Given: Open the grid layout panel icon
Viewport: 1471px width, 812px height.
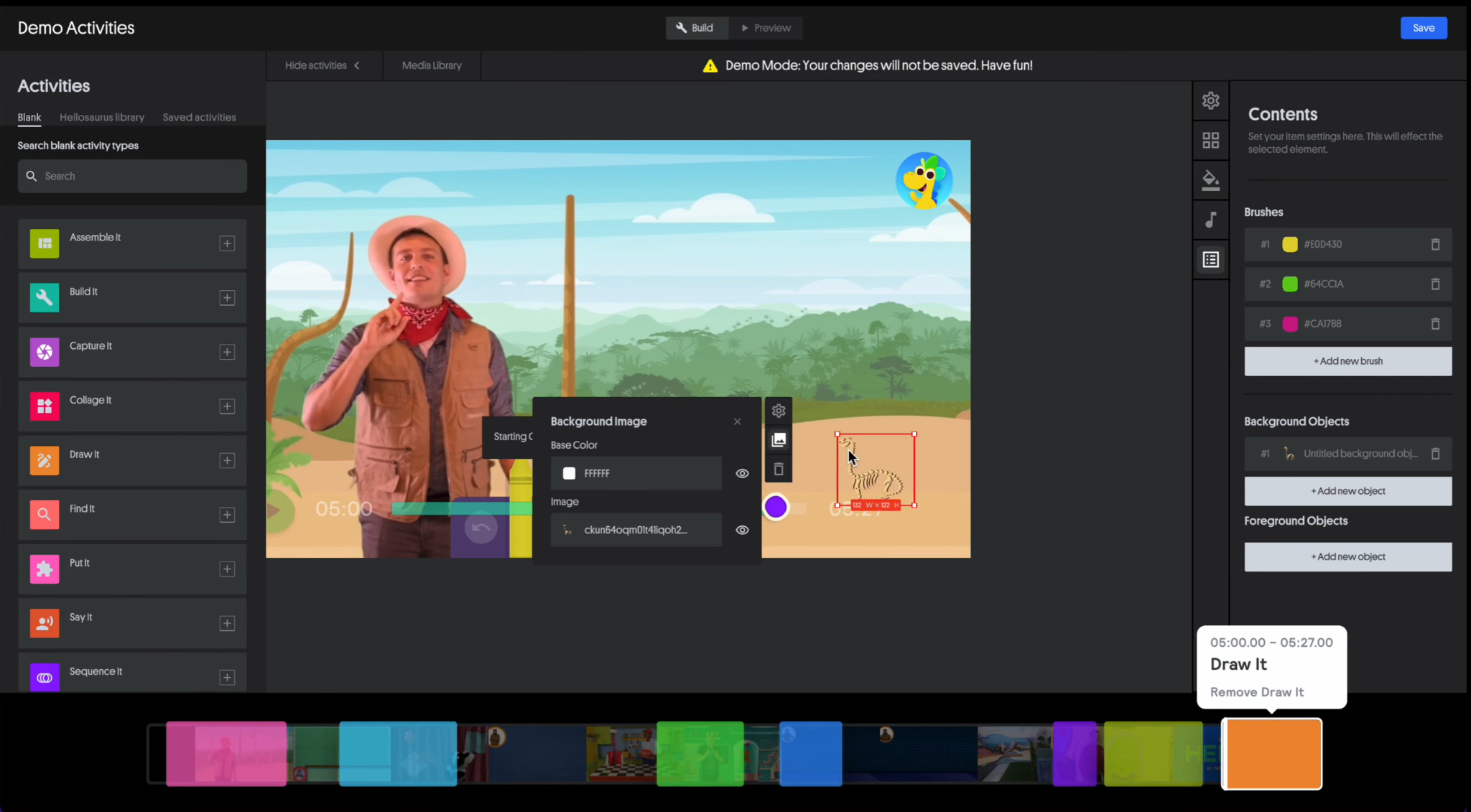Looking at the screenshot, I should (1210, 140).
